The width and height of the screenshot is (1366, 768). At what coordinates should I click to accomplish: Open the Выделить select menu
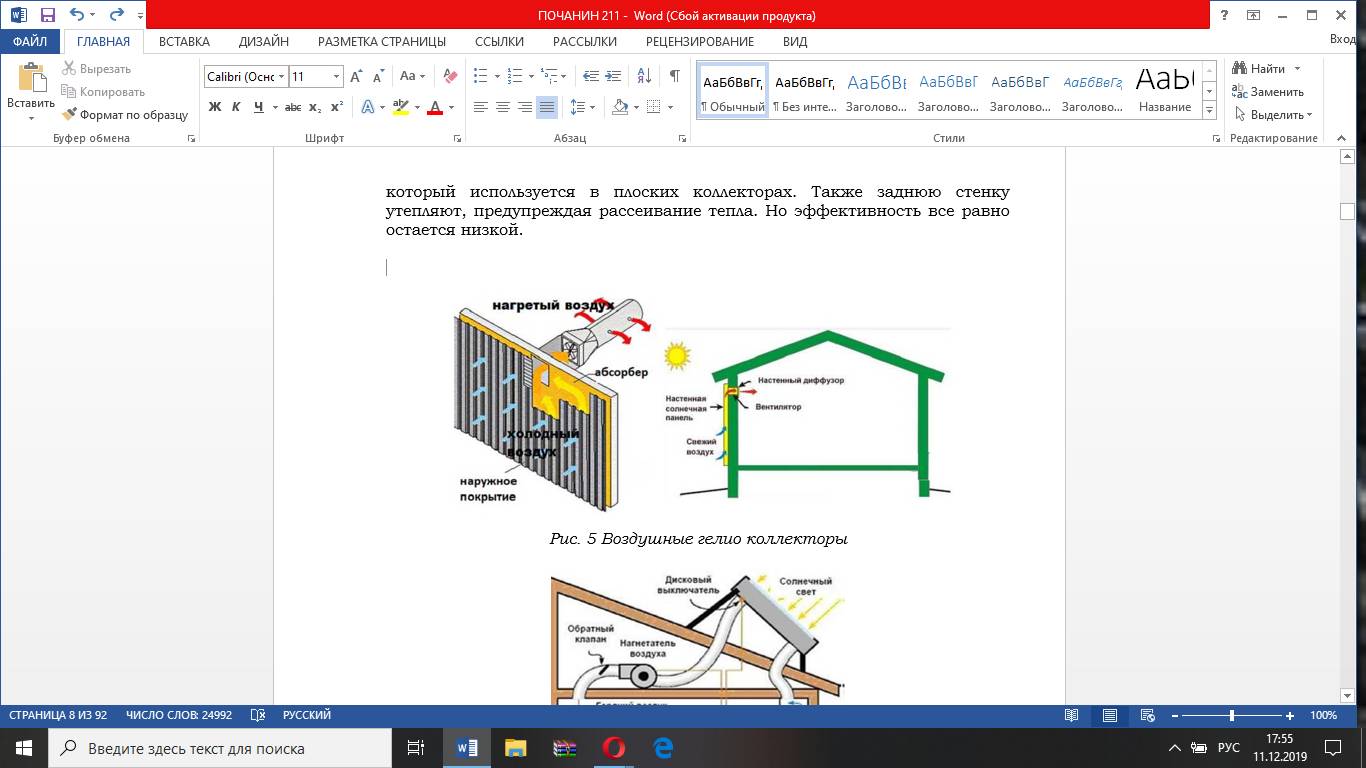tap(1273, 115)
